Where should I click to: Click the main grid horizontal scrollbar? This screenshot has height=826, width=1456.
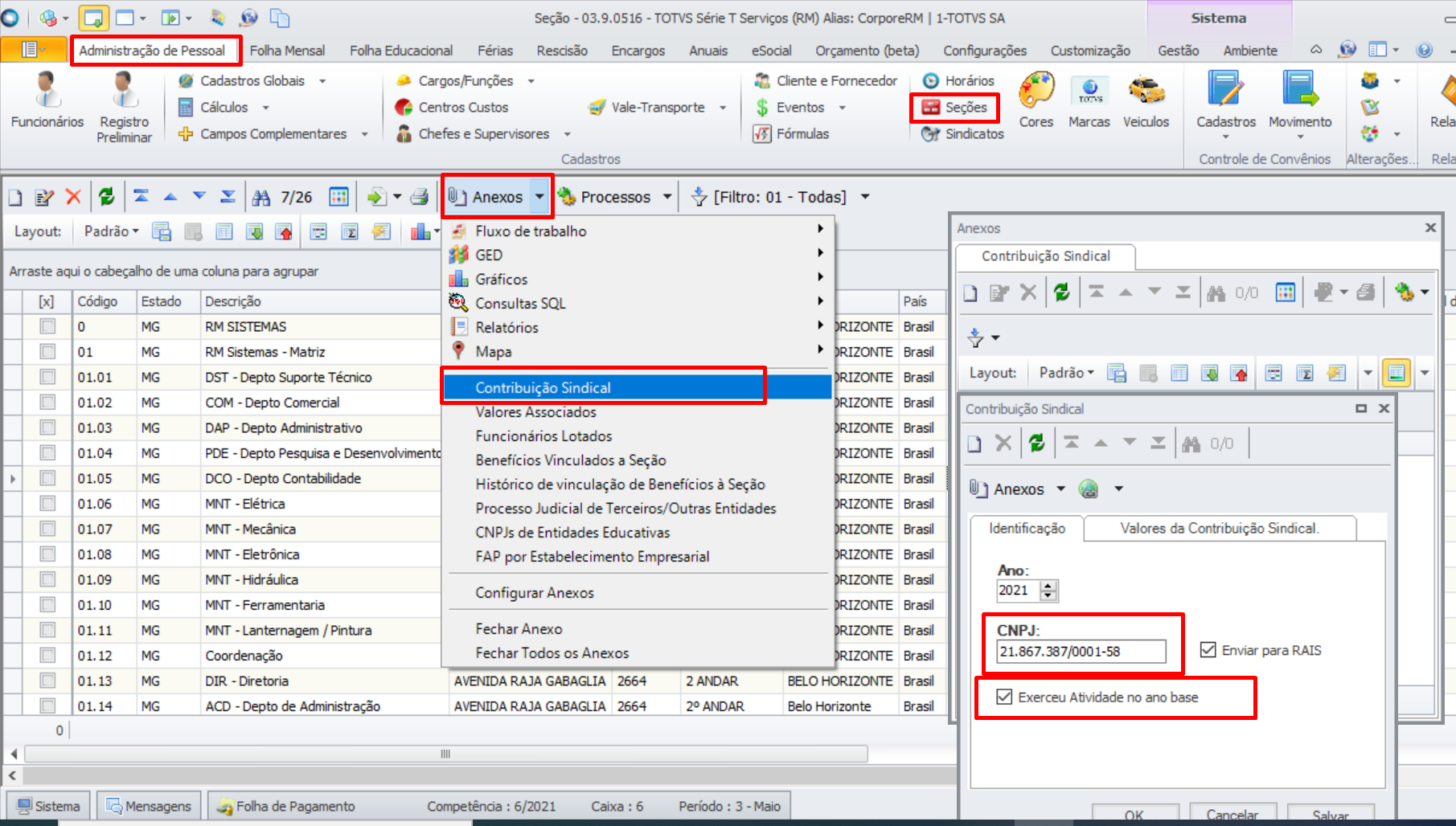[x=445, y=754]
